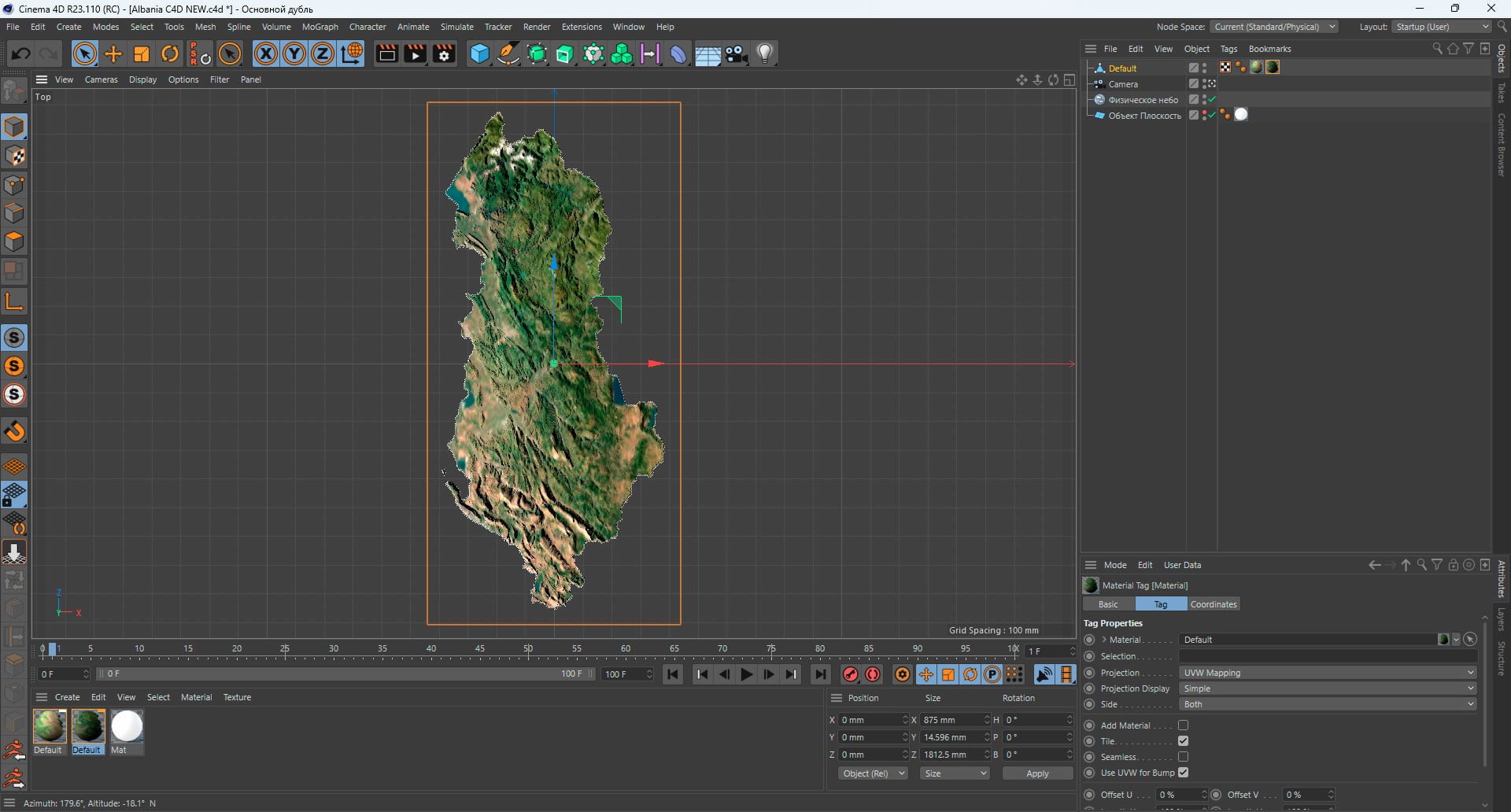Activate the Rotate tool
Image resolution: width=1511 pixels, height=812 pixels.
tap(170, 54)
